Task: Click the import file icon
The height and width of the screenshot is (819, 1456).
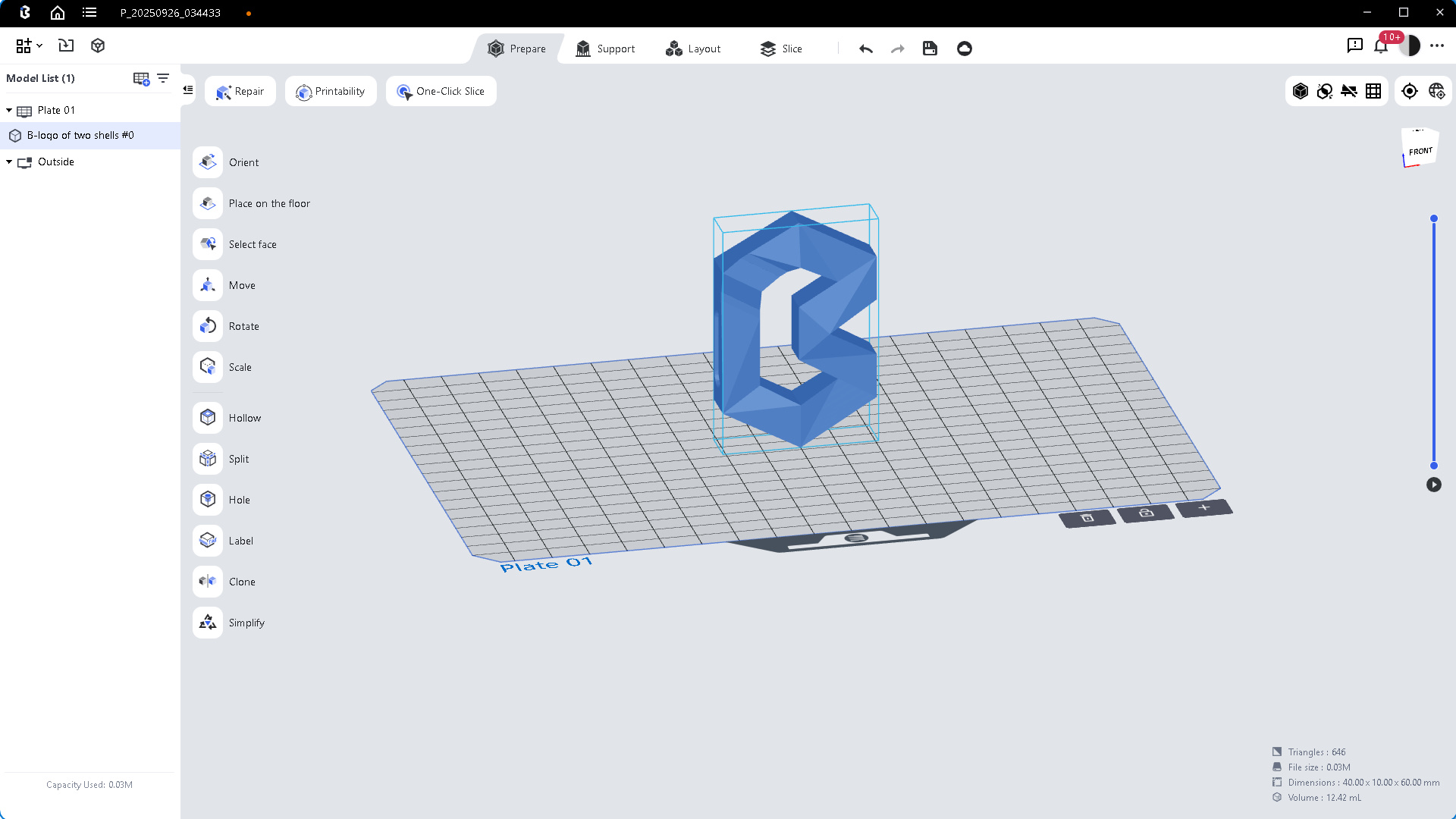Action: (66, 45)
